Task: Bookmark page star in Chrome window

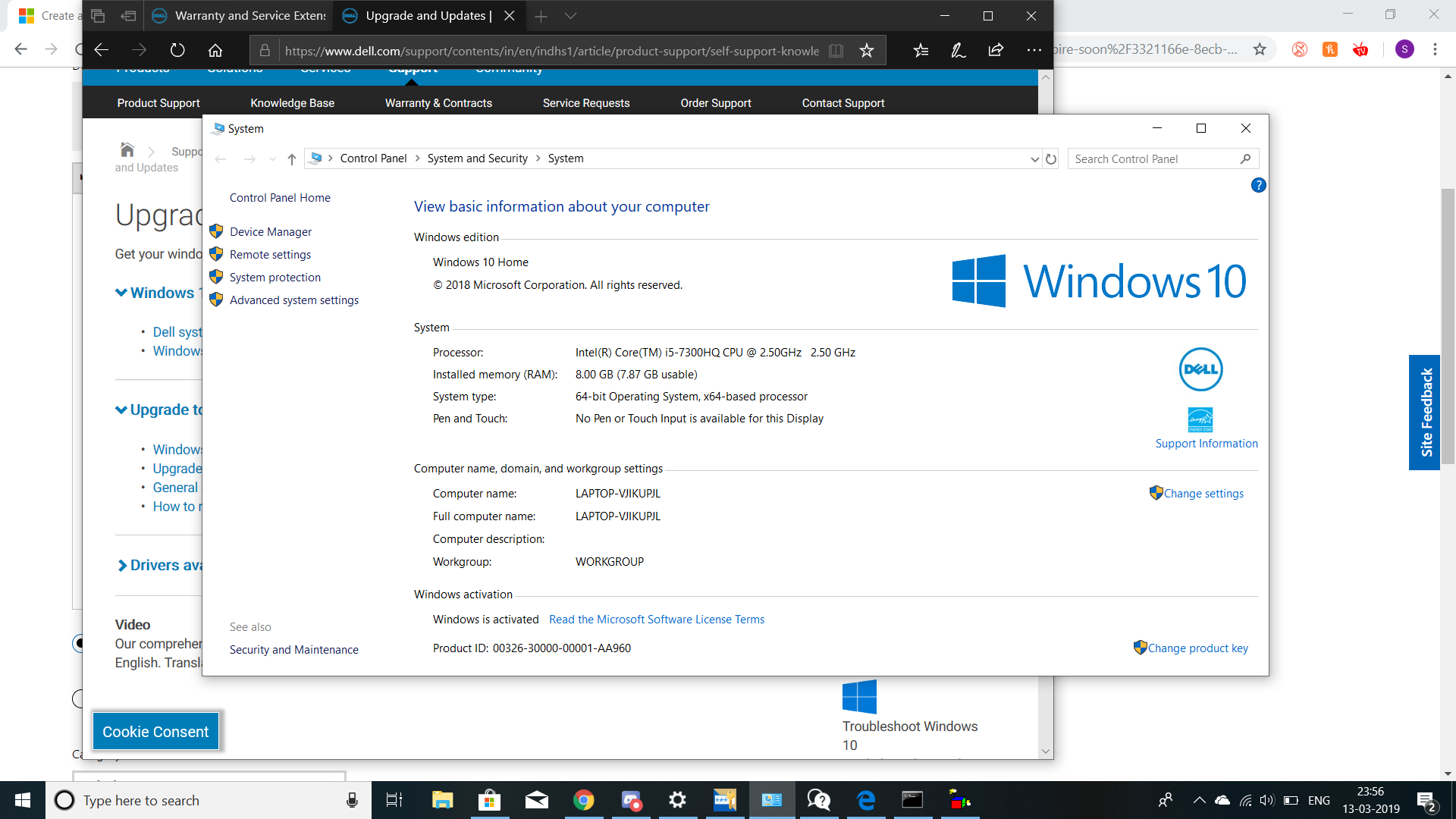Action: tap(1260, 49)
